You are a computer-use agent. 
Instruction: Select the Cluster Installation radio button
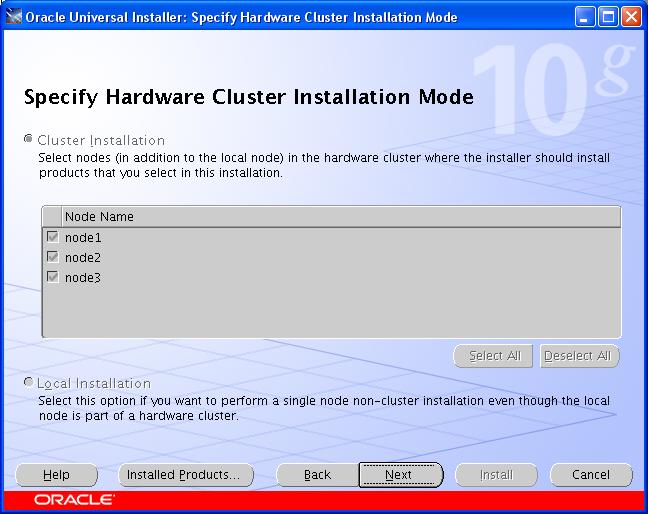(28, 140)
